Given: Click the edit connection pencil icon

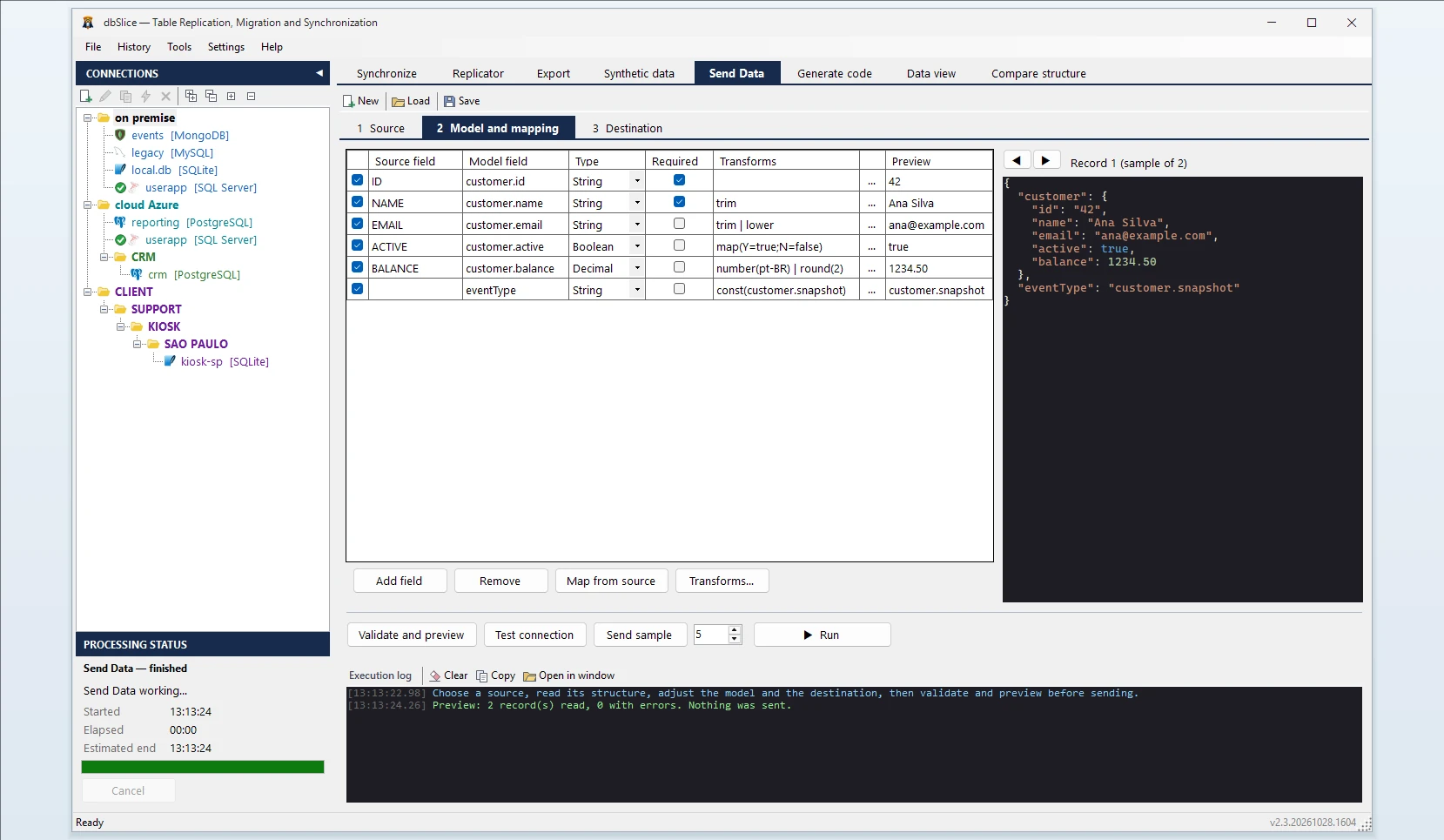Looking at the screenshot, I should (x=105, y=97).
